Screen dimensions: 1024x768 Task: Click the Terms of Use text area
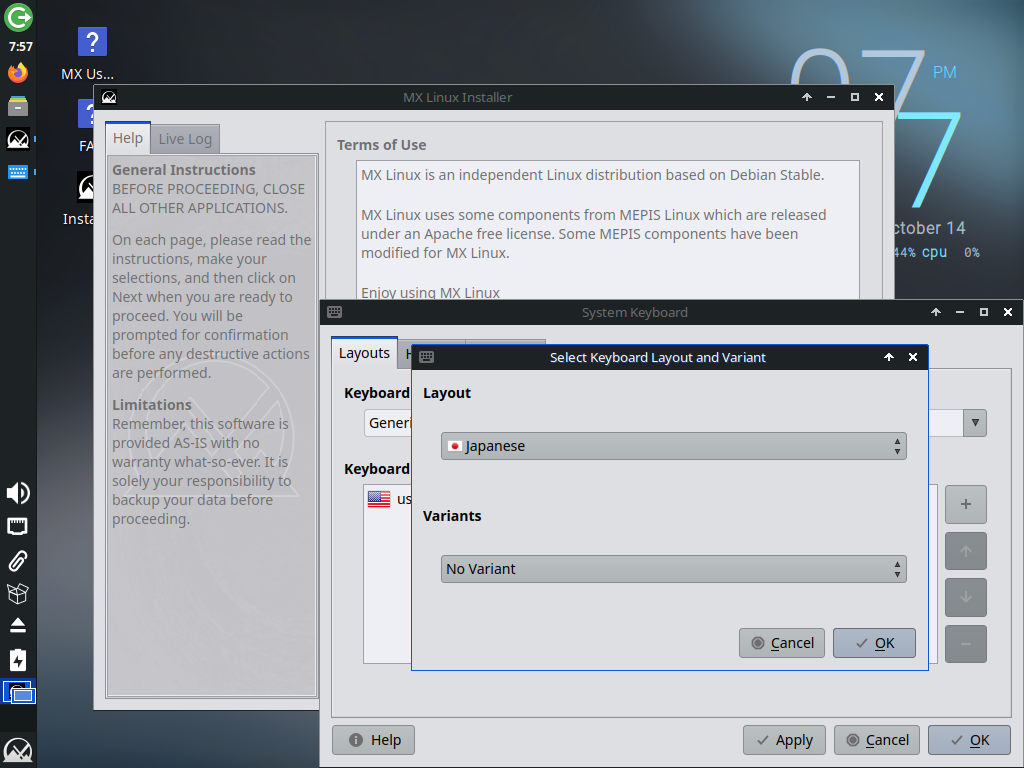pyautogui.click(x=607, y=230)
